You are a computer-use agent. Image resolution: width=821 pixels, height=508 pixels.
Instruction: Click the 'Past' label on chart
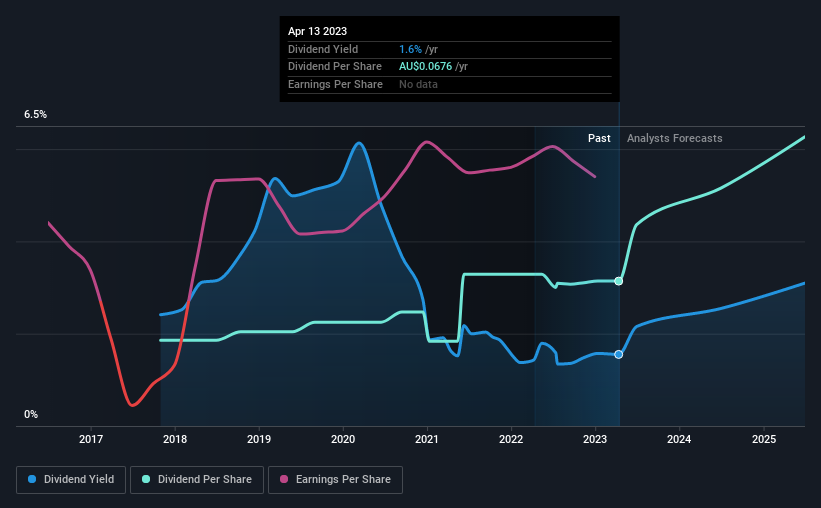[x=599, y=138]
